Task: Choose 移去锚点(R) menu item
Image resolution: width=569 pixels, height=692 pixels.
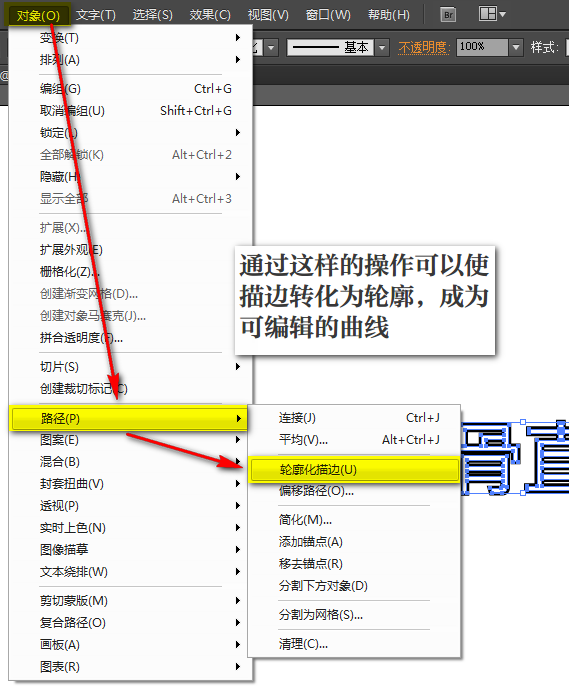Action: tap(354, 564)
